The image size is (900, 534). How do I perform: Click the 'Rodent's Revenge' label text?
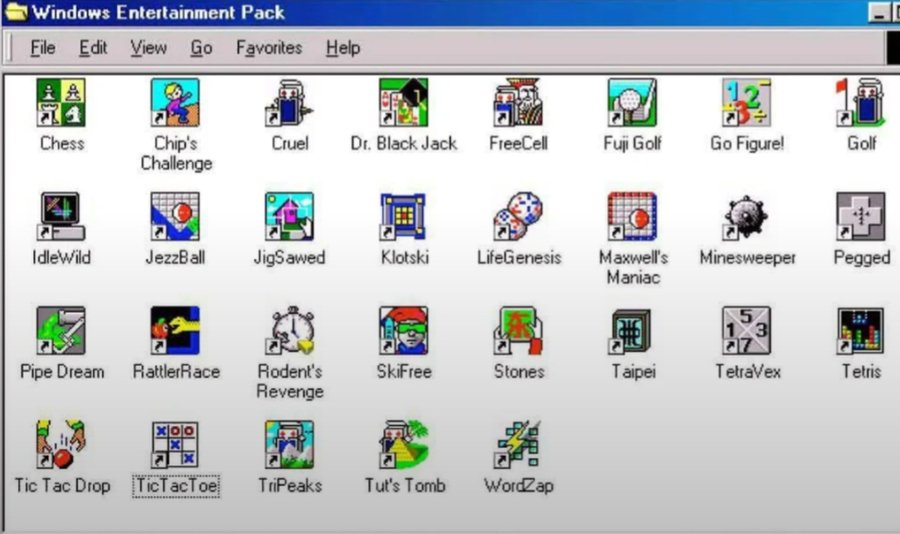(290, 382)
